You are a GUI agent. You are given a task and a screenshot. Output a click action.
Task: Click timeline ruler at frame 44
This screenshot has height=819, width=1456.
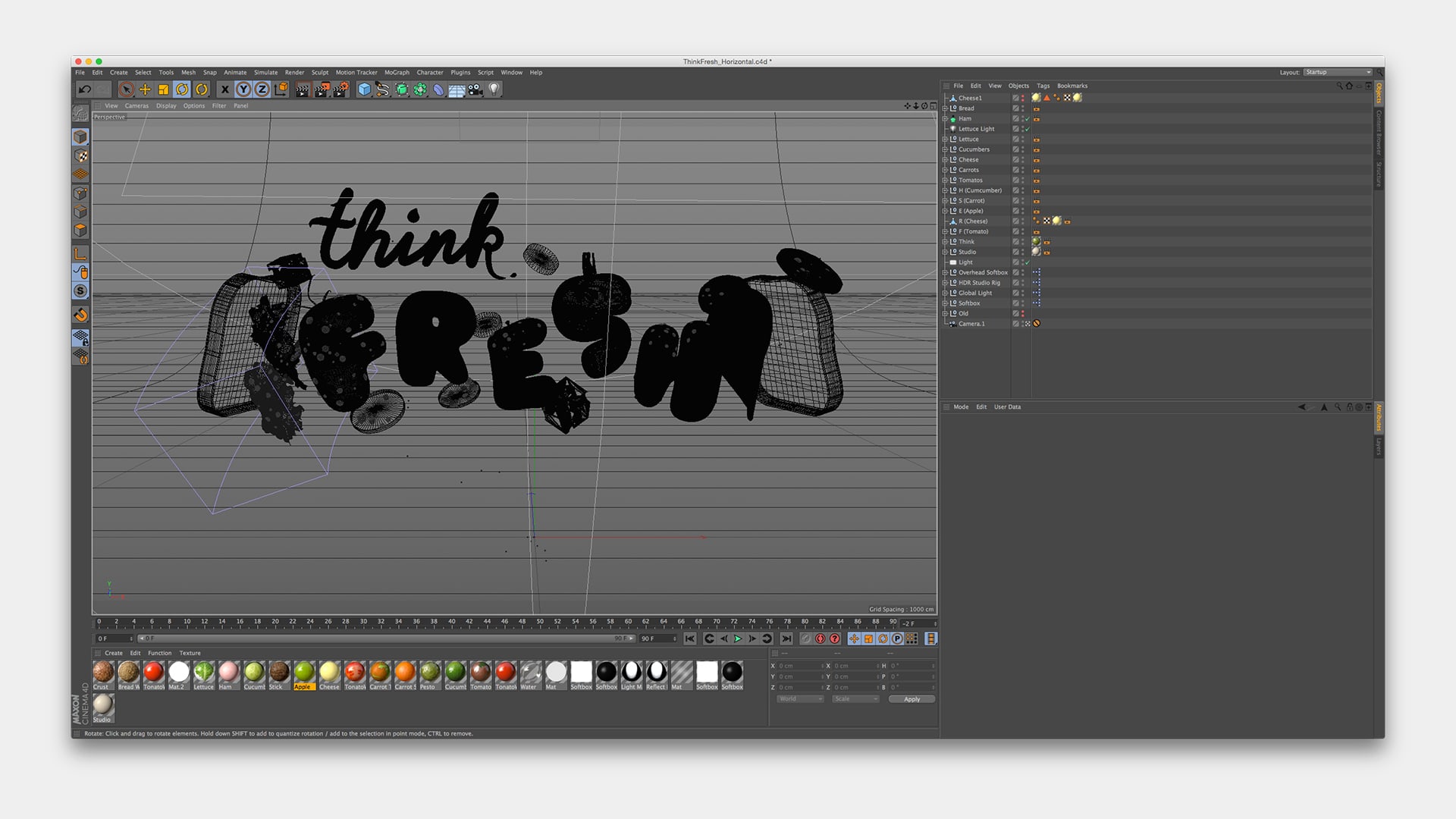487,622
